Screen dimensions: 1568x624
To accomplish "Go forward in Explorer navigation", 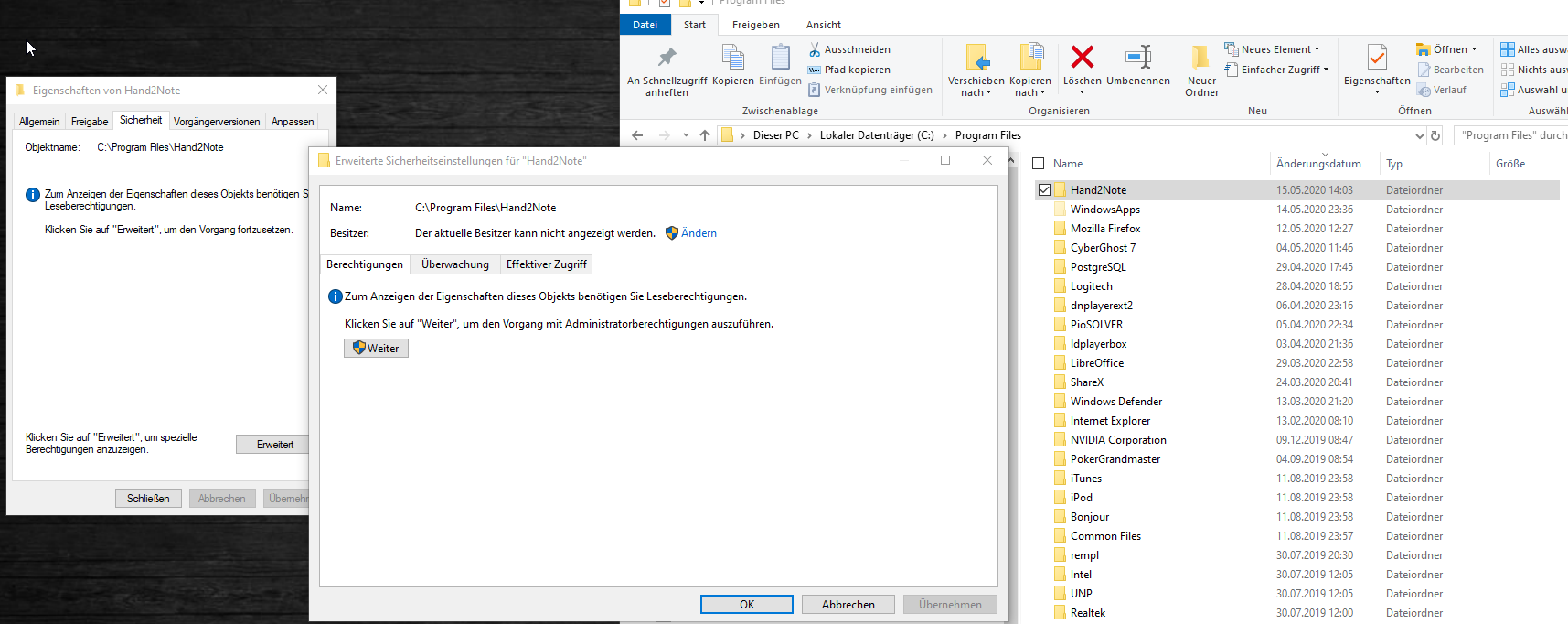I will pyautogui.click(x=665, y=135).
